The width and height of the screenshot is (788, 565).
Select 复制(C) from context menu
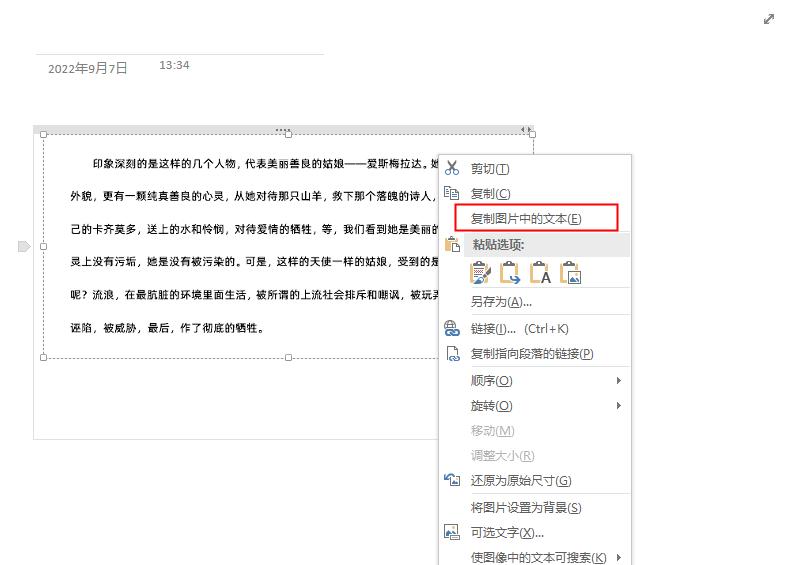click(535, 194)
